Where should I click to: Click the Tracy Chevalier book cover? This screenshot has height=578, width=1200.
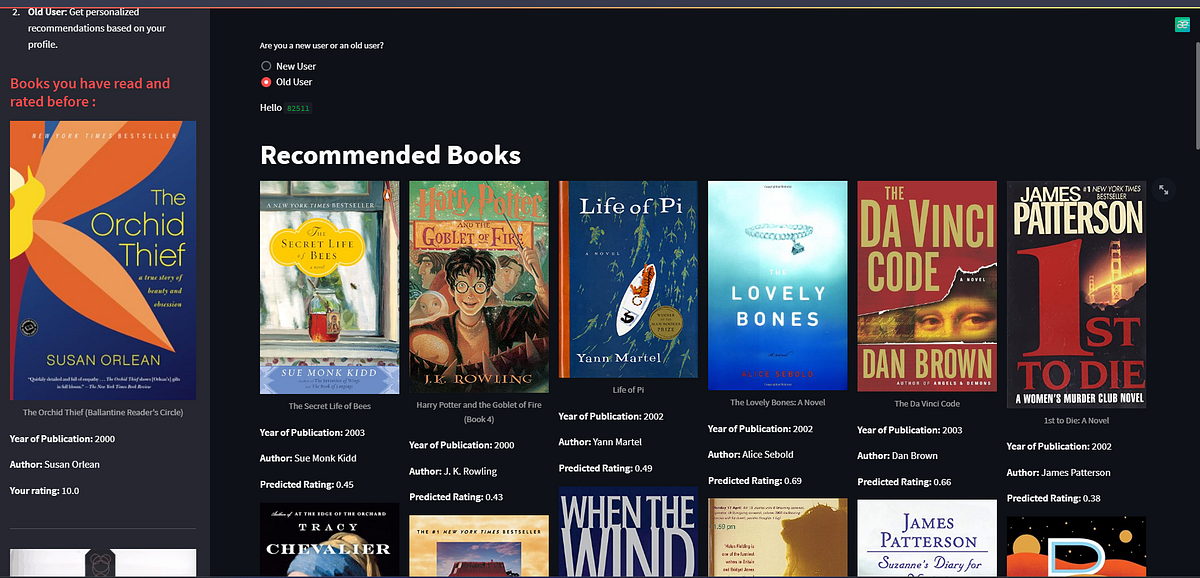click(x=329, y=540)
